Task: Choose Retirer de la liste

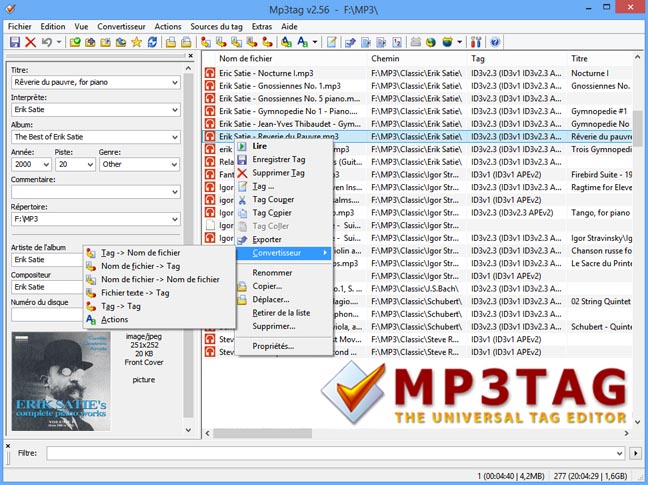Action: point(284,313)
